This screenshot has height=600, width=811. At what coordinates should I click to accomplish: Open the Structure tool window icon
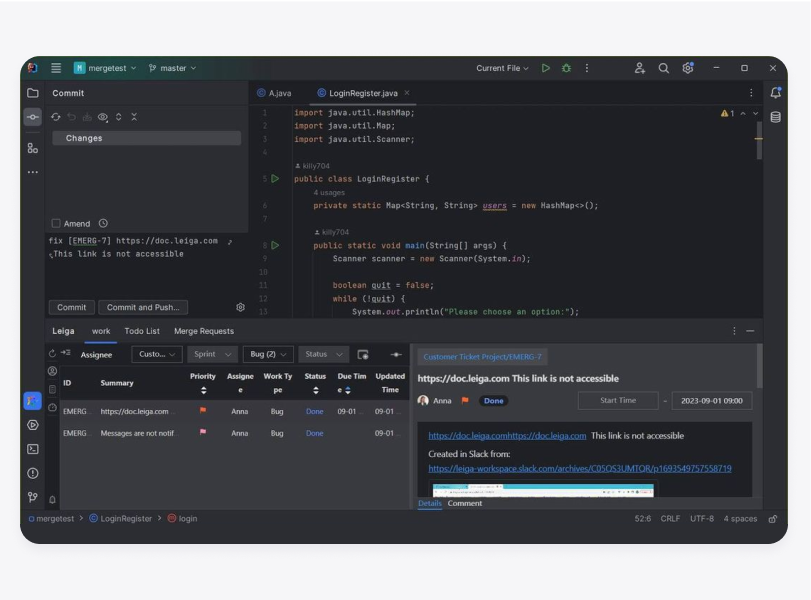[x=33, y=148]
